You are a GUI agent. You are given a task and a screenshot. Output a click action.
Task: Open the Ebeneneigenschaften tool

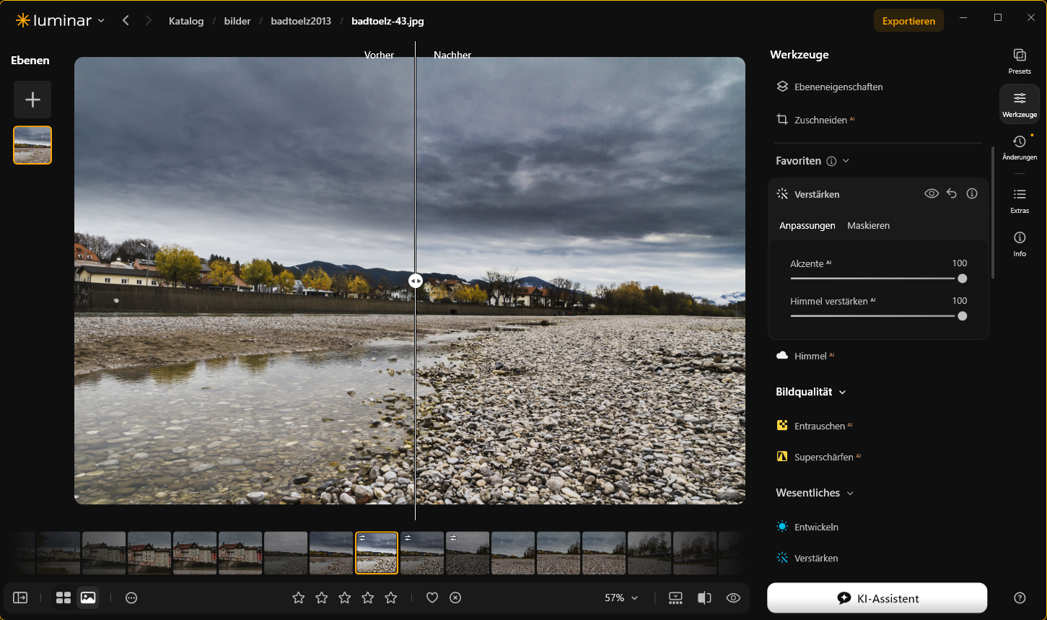coord(830,87)
